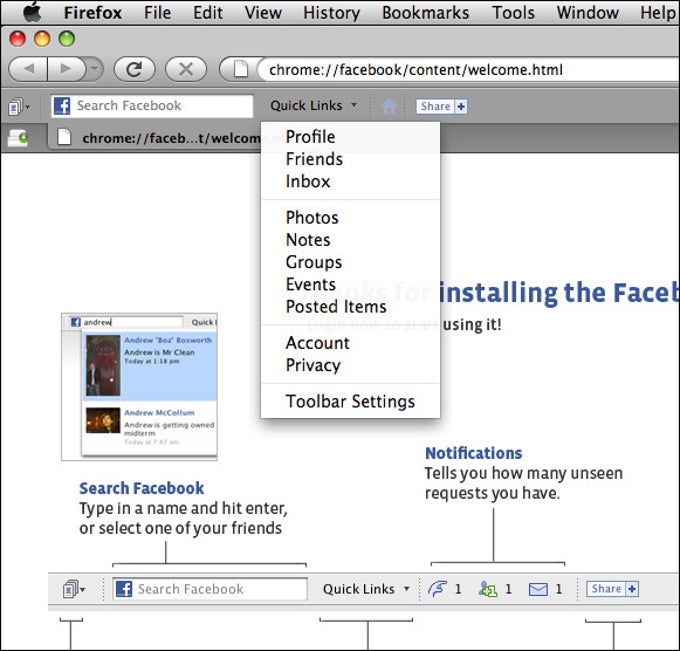The image size is (680, 651).
Task: Click the Notifications heading on page
Action: pos(474,453)
